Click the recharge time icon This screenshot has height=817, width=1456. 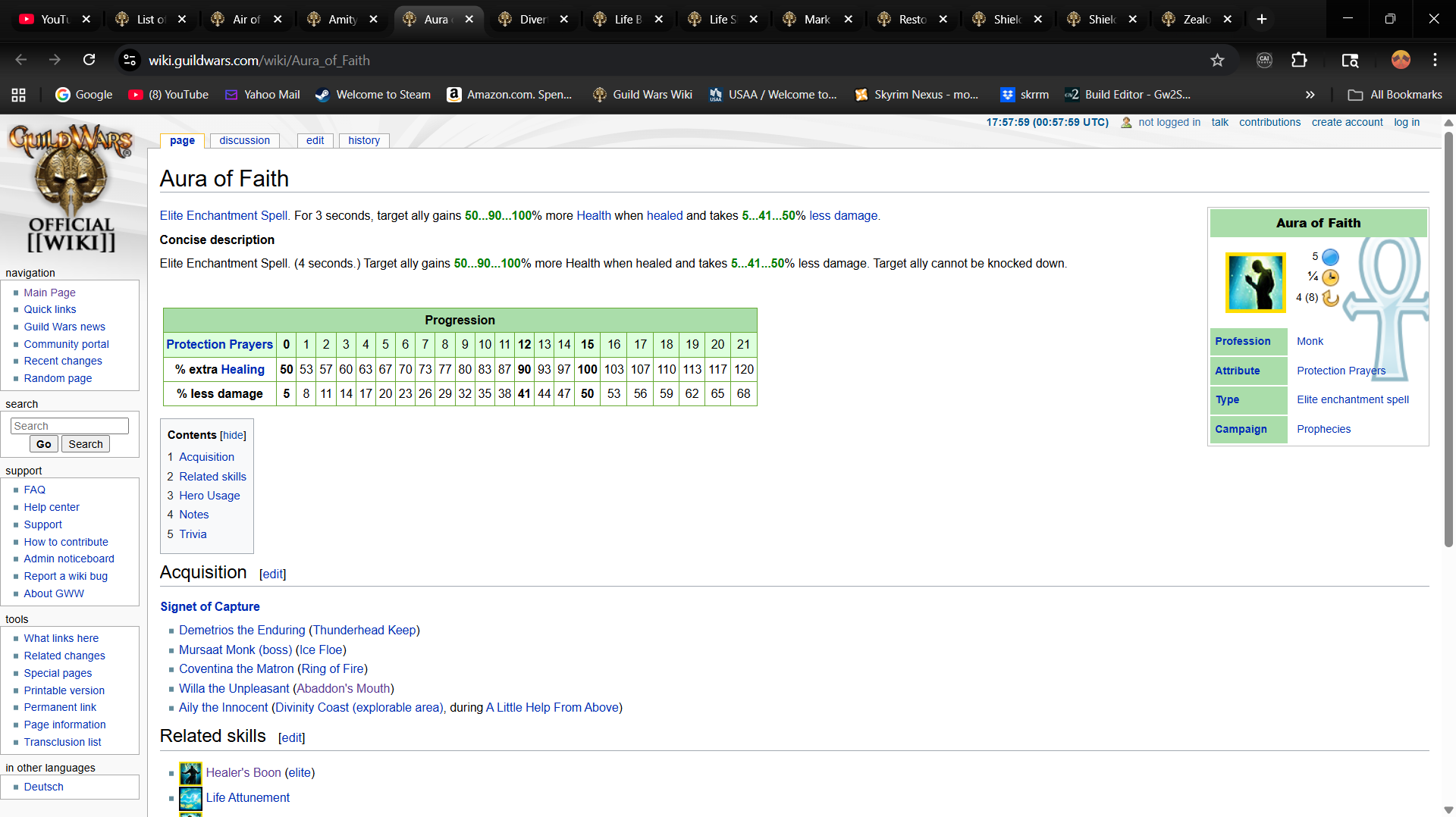click(x=1330, y=298)
